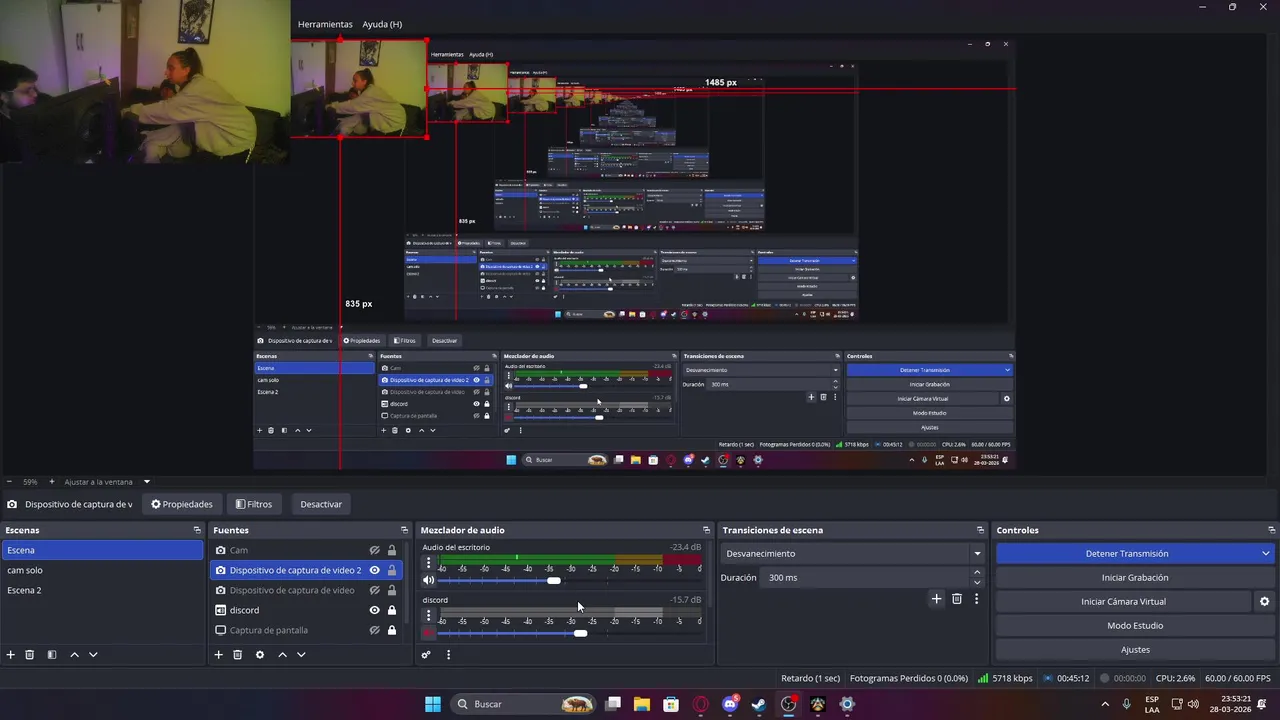1280x720 pixels.
Task: Open source properties gear in Fuentes toolbar
Action: [x=260, y=655]
